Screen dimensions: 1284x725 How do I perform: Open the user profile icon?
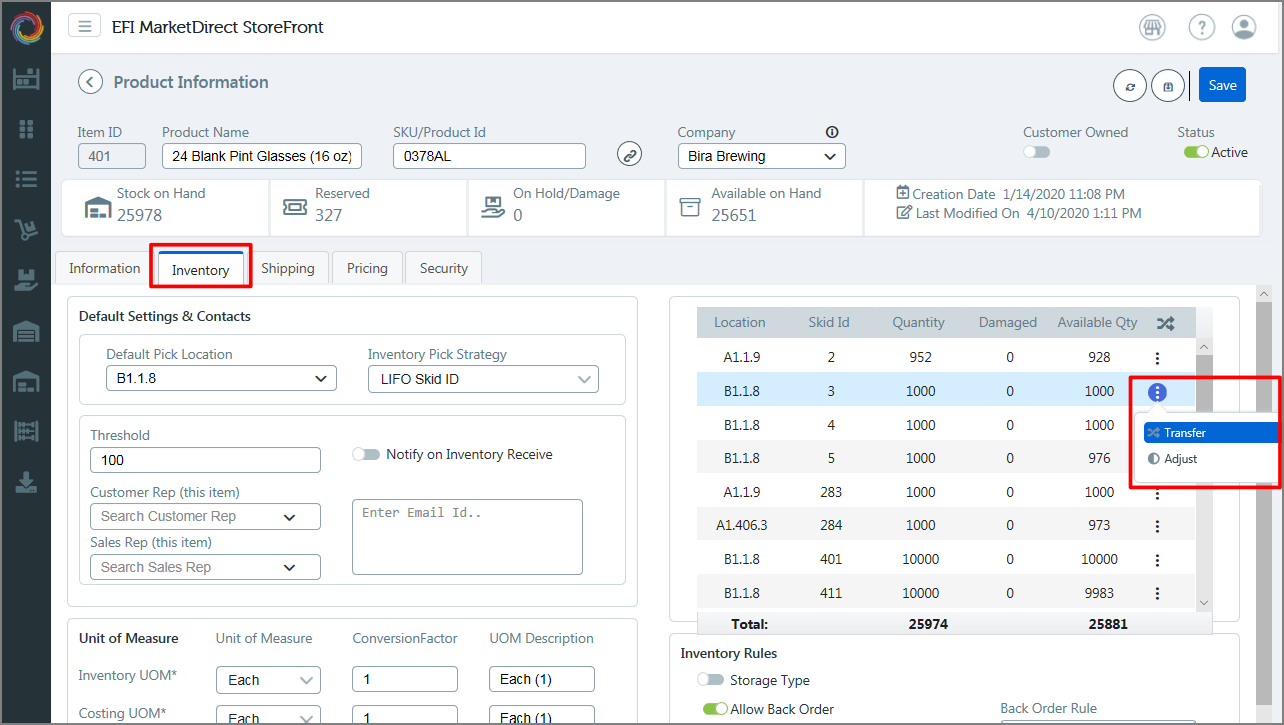[1244, 27]
